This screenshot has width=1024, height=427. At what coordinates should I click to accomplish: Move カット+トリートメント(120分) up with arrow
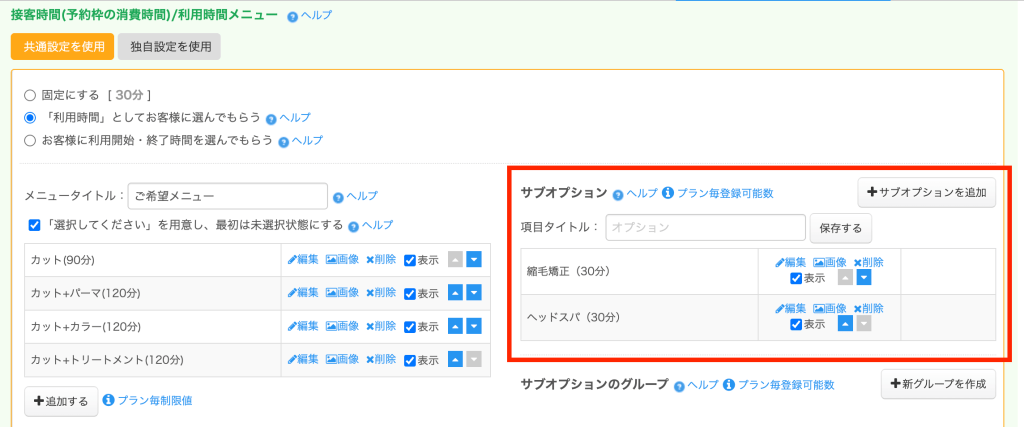tap(456, 360)
